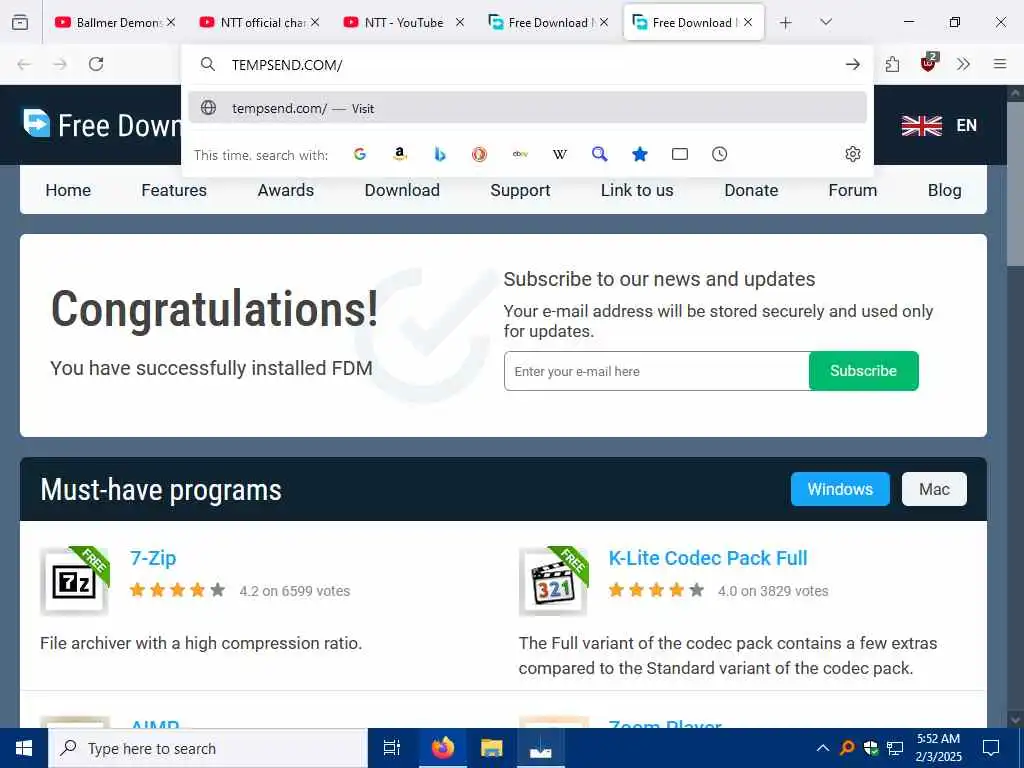Select the tempsend.com/ Visit suggestion

click(528, 108)
